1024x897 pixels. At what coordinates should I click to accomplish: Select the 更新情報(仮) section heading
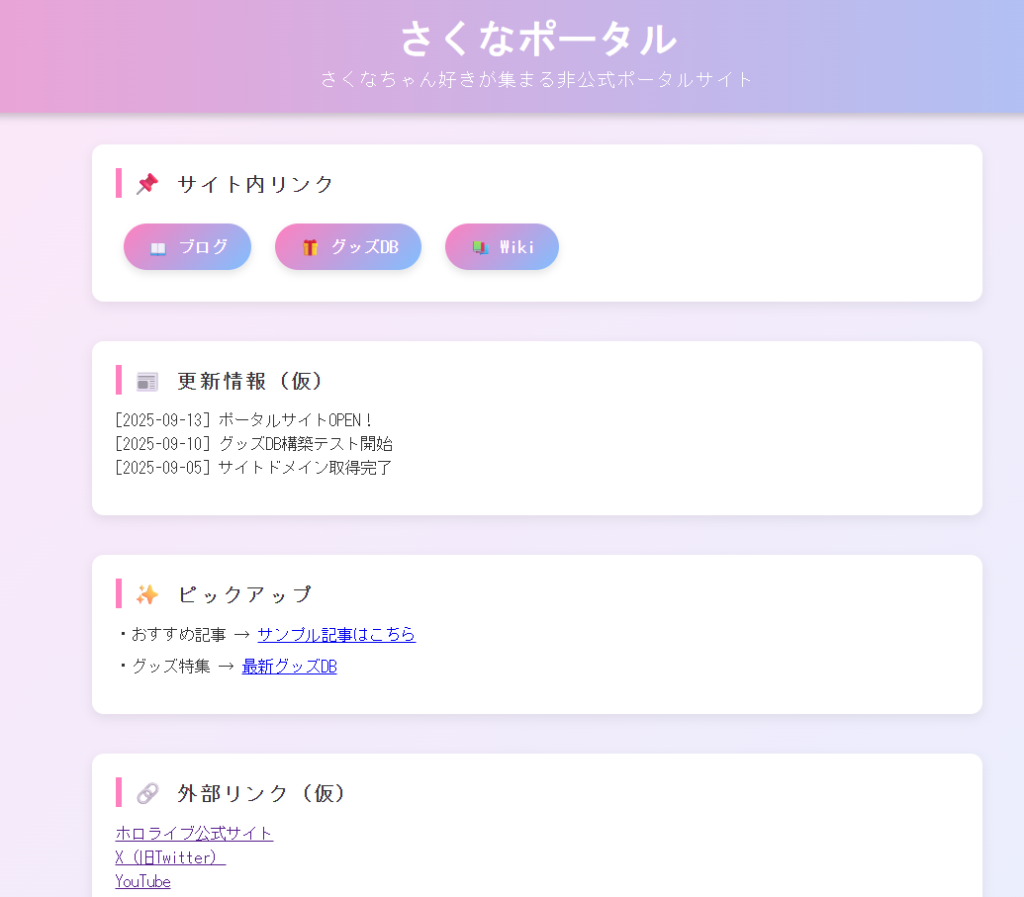pos(251,381)
